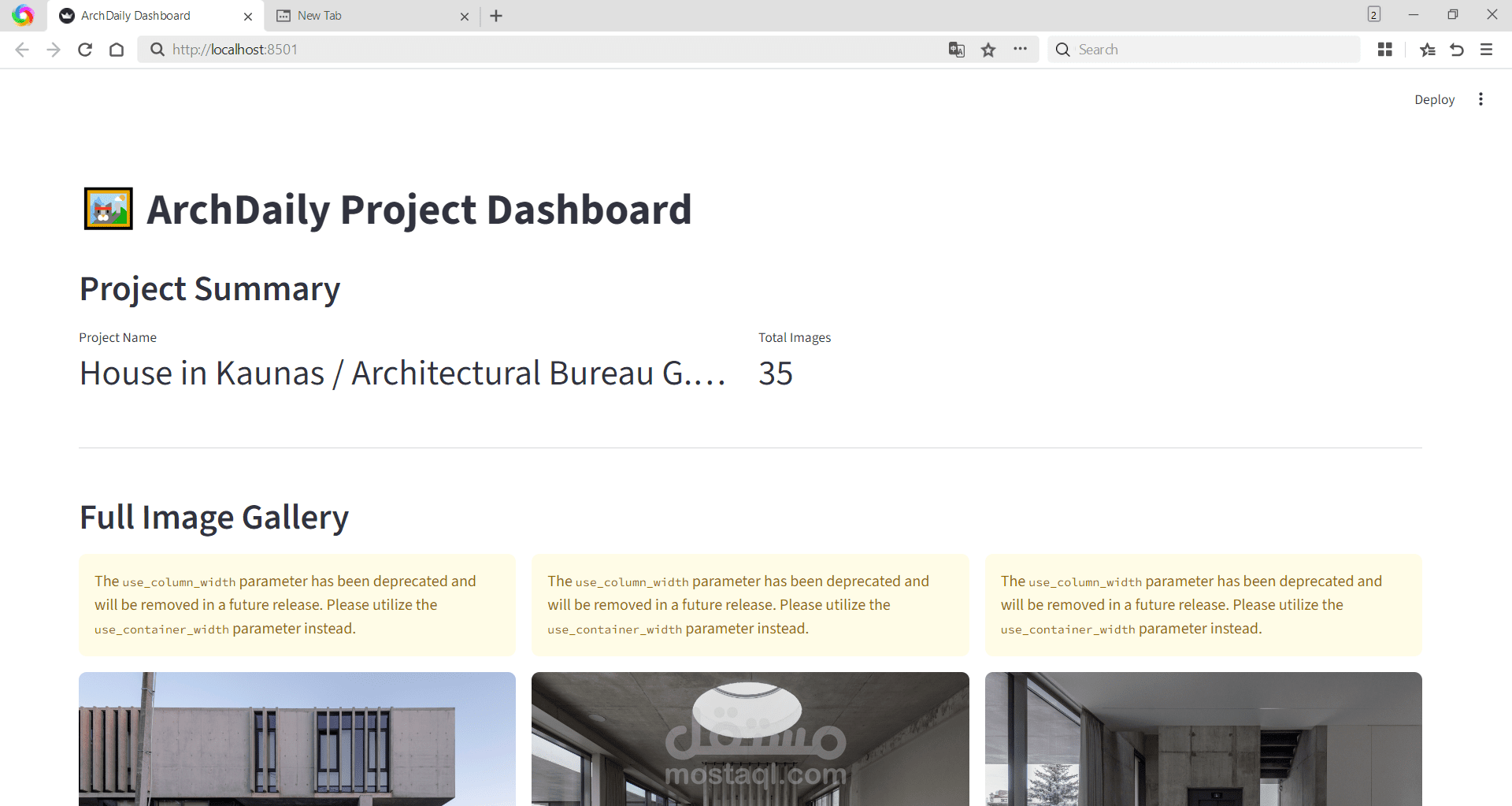This screenshot has height=806, width=1512.
Task: Click the browser back arrow
Action: coord(22,50)
